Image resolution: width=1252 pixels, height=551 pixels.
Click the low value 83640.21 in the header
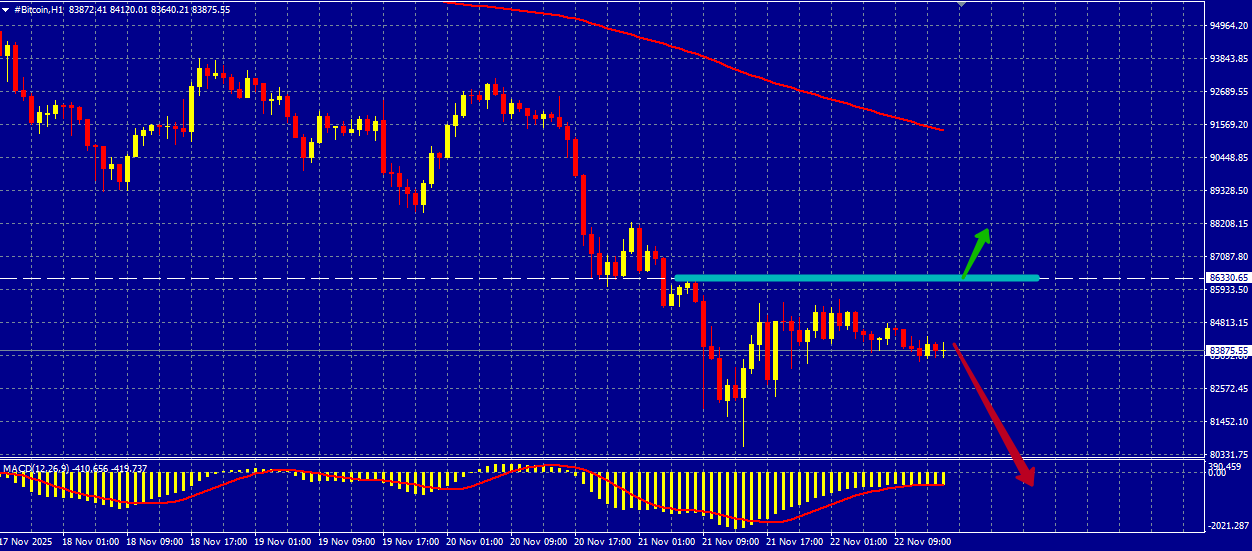(170, 9)
